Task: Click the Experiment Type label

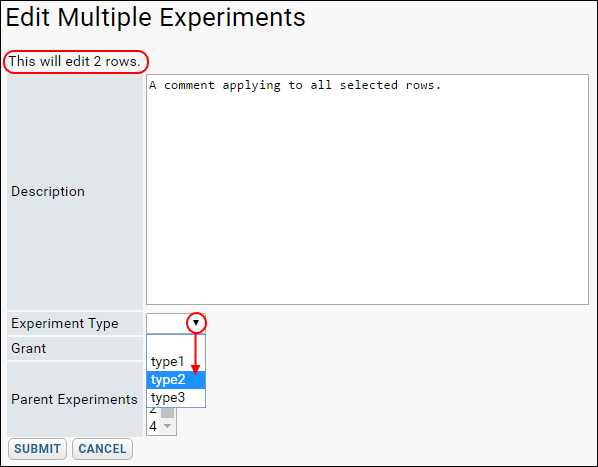Action: click(x=65, y=324)
